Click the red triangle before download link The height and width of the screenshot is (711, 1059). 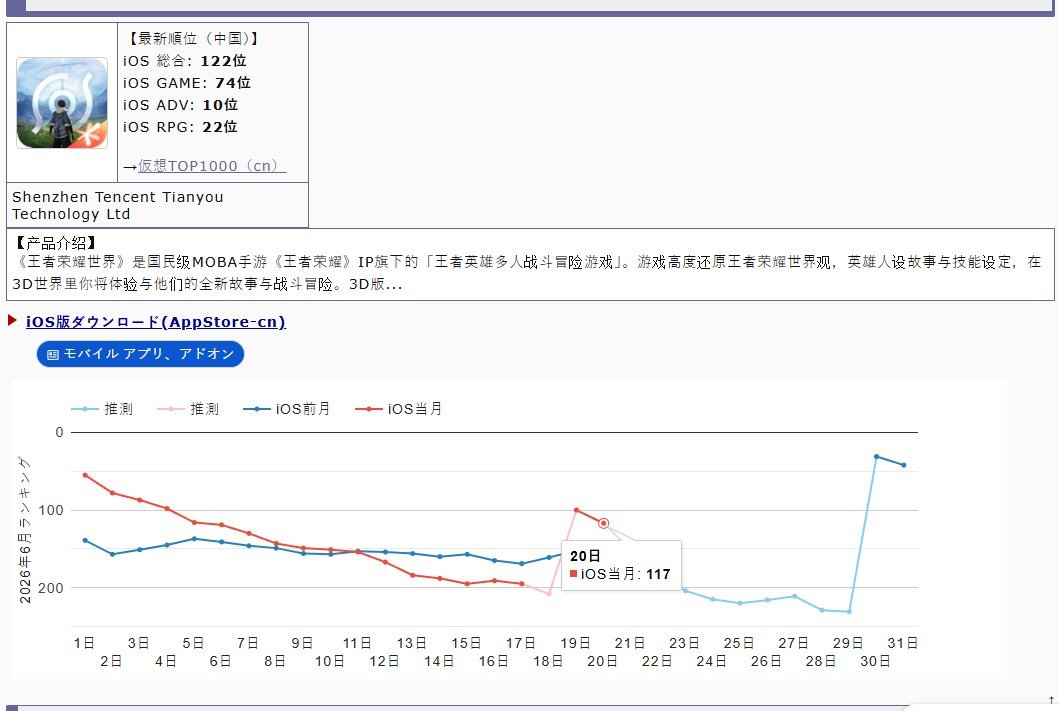tap(12, 320)
